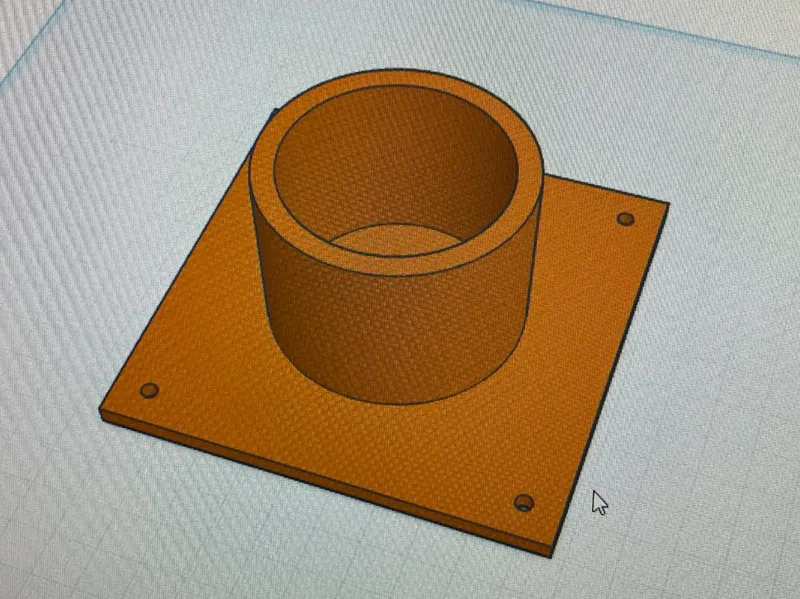The image size is (800, 599).
Task: Select the screw hole at the left corner
Action: (149, 391)
